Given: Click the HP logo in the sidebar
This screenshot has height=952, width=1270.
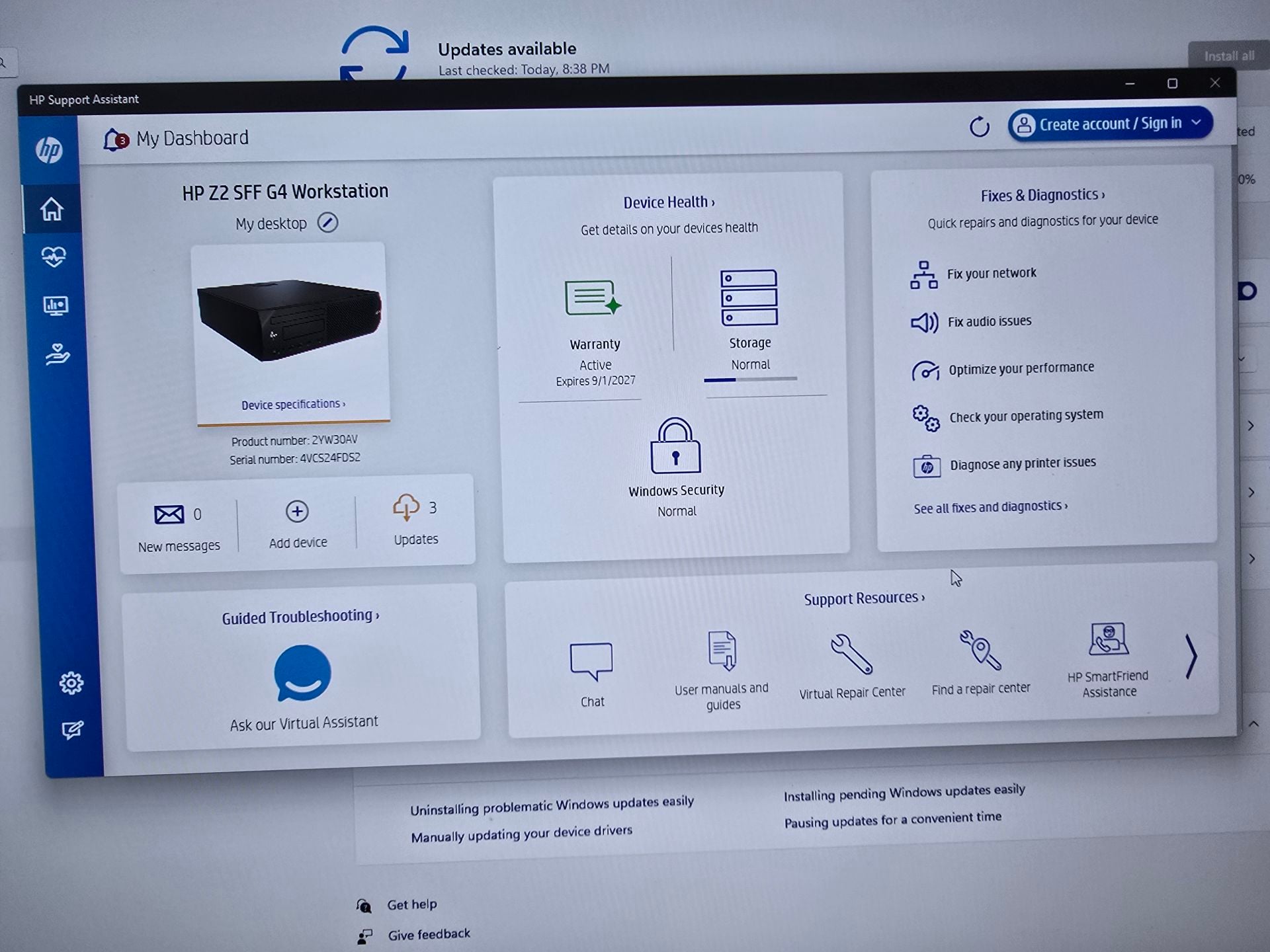Looking at the screenshot, I should pyautogui.click(x=50, y=150).
